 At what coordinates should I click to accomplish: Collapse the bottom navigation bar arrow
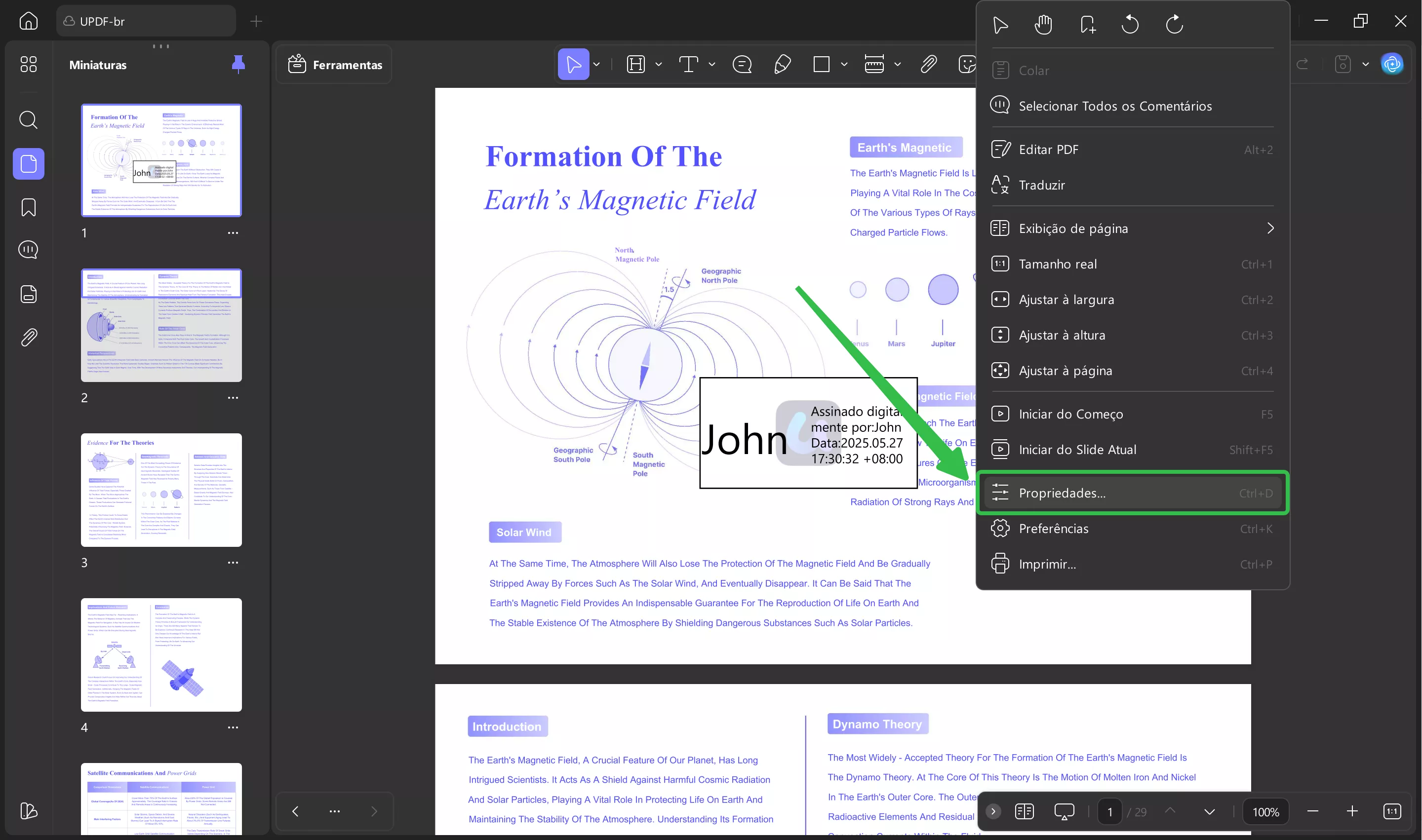point(993,812)
